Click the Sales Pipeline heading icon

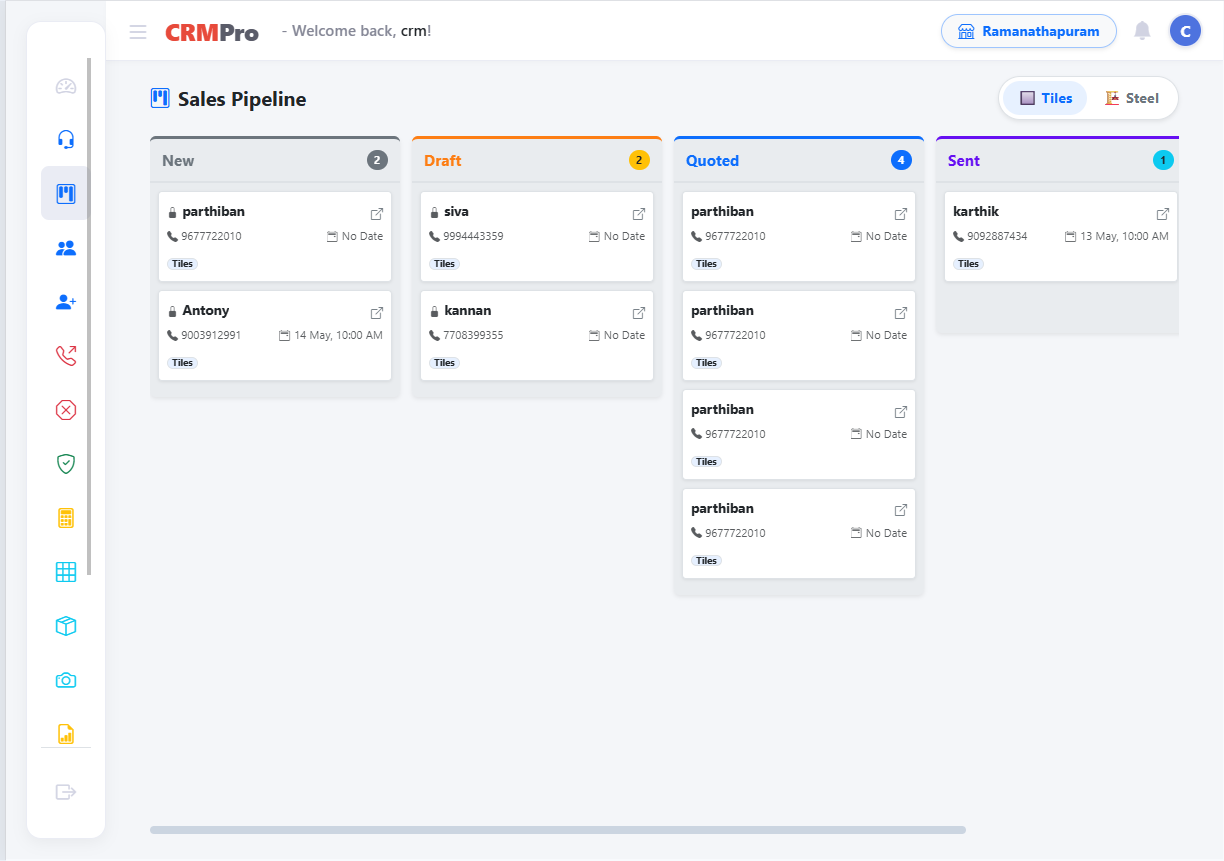pos(160,98)
